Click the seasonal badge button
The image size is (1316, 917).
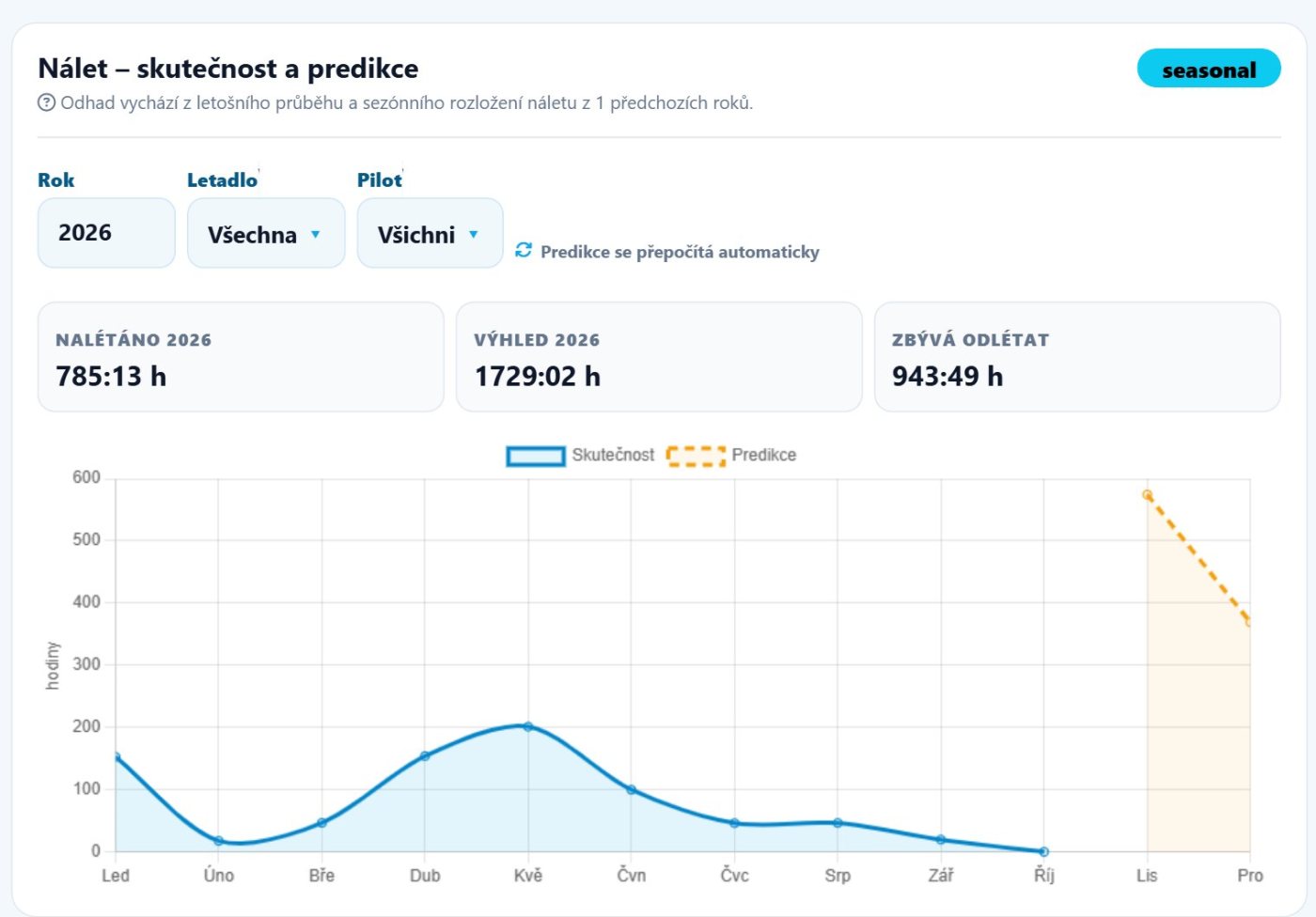click(1209, 69)
